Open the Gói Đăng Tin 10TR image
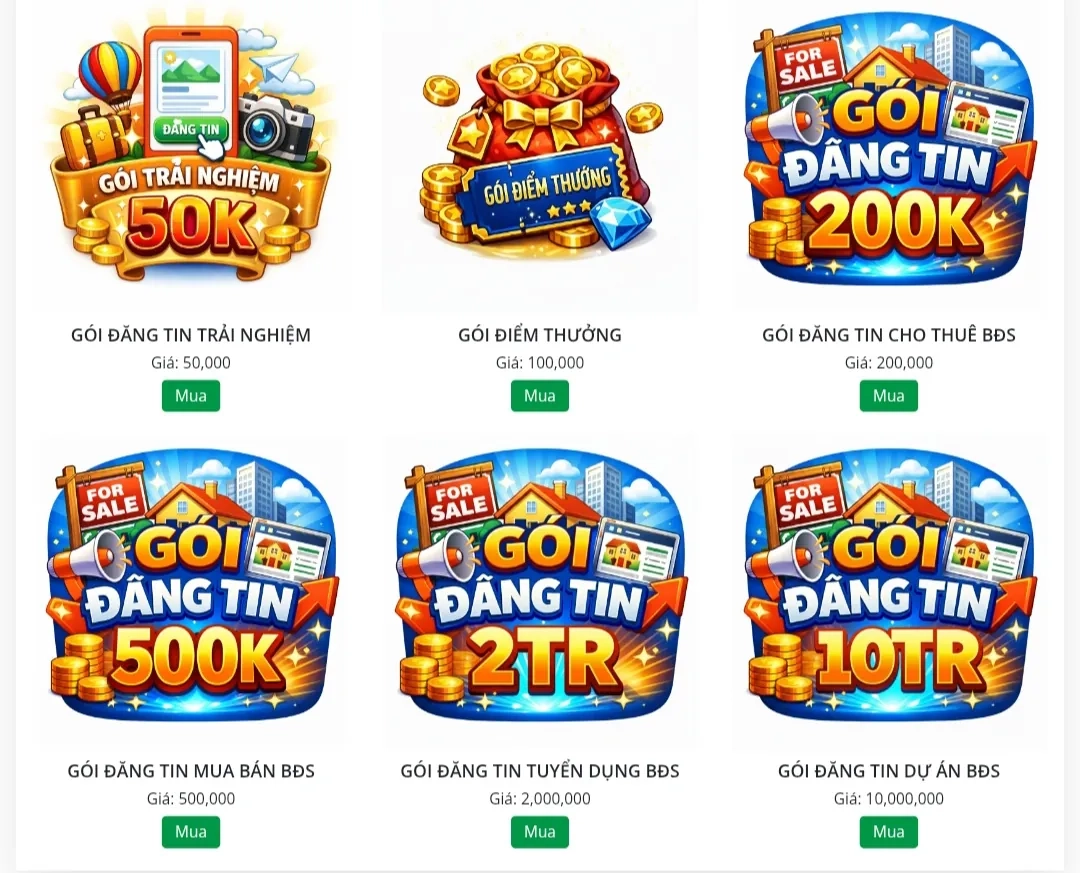Screen dimensions: 1080x873 coord(889,591)
